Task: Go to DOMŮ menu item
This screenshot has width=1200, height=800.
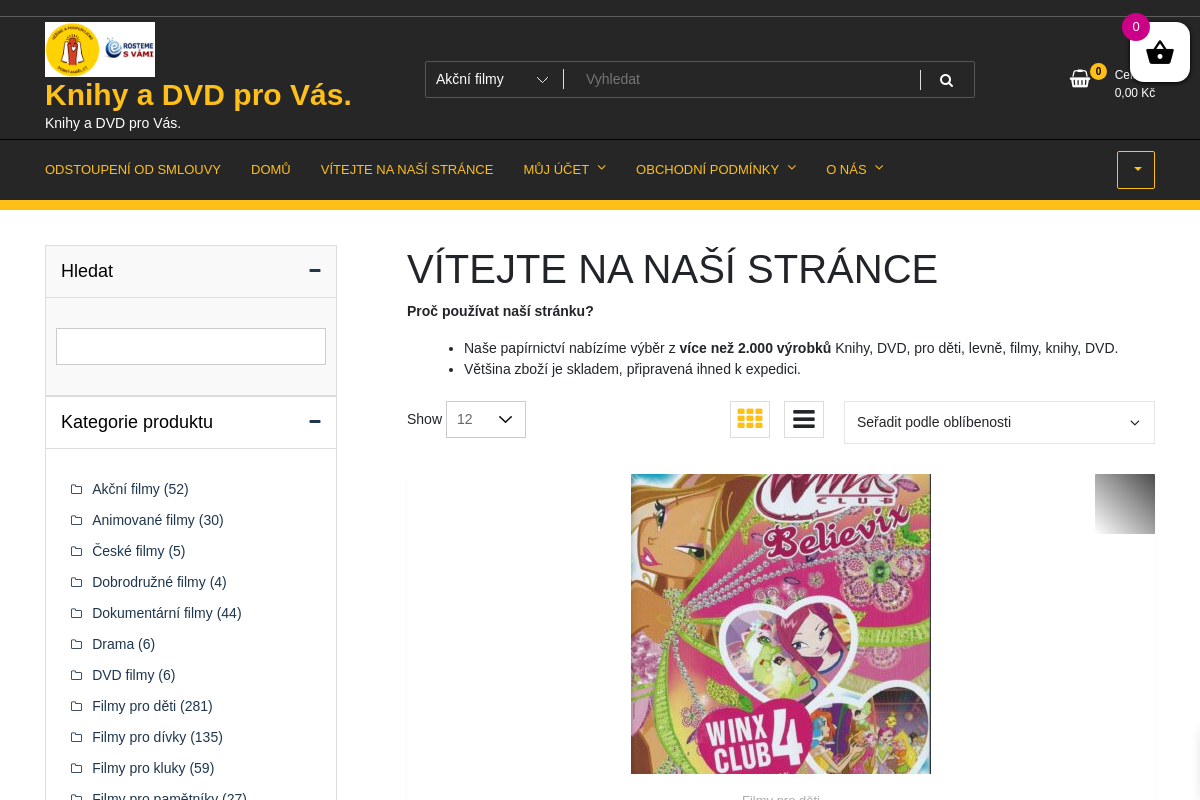Action: click(271, 170)
